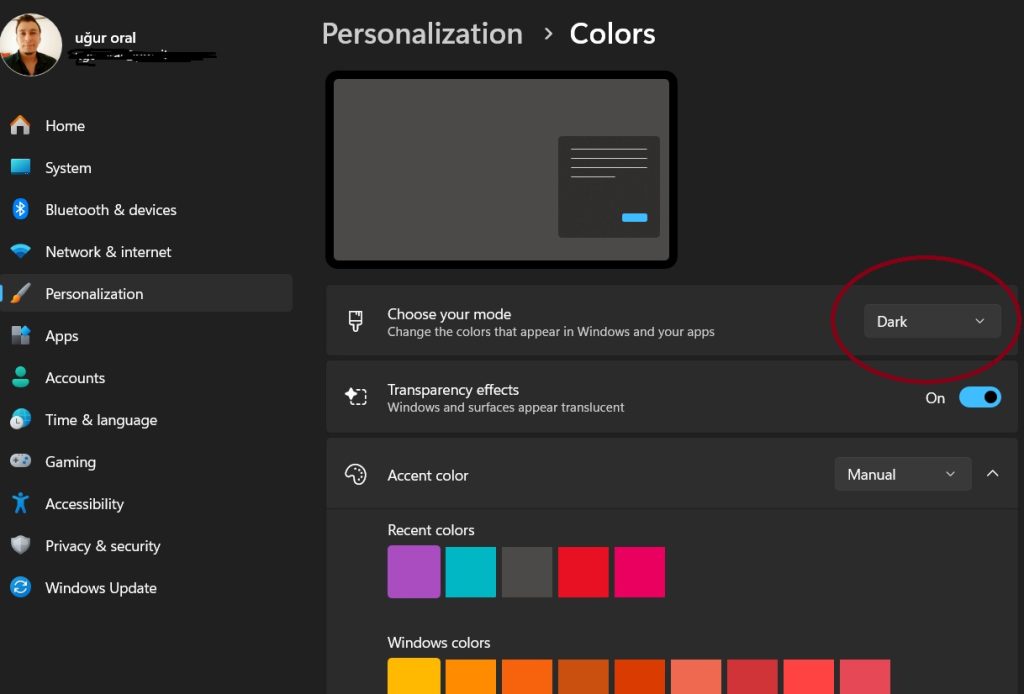The image size is (1024, 694).
Task: Toggle Transparency effects off
Action: pos(980,397)
